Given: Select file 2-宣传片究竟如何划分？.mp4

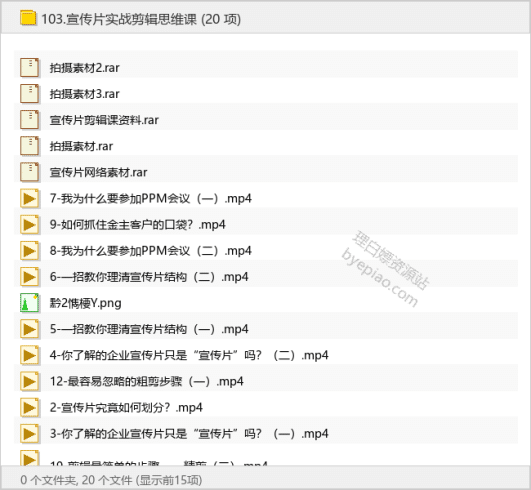Looking at the screenshot, I should coord(126,408).
